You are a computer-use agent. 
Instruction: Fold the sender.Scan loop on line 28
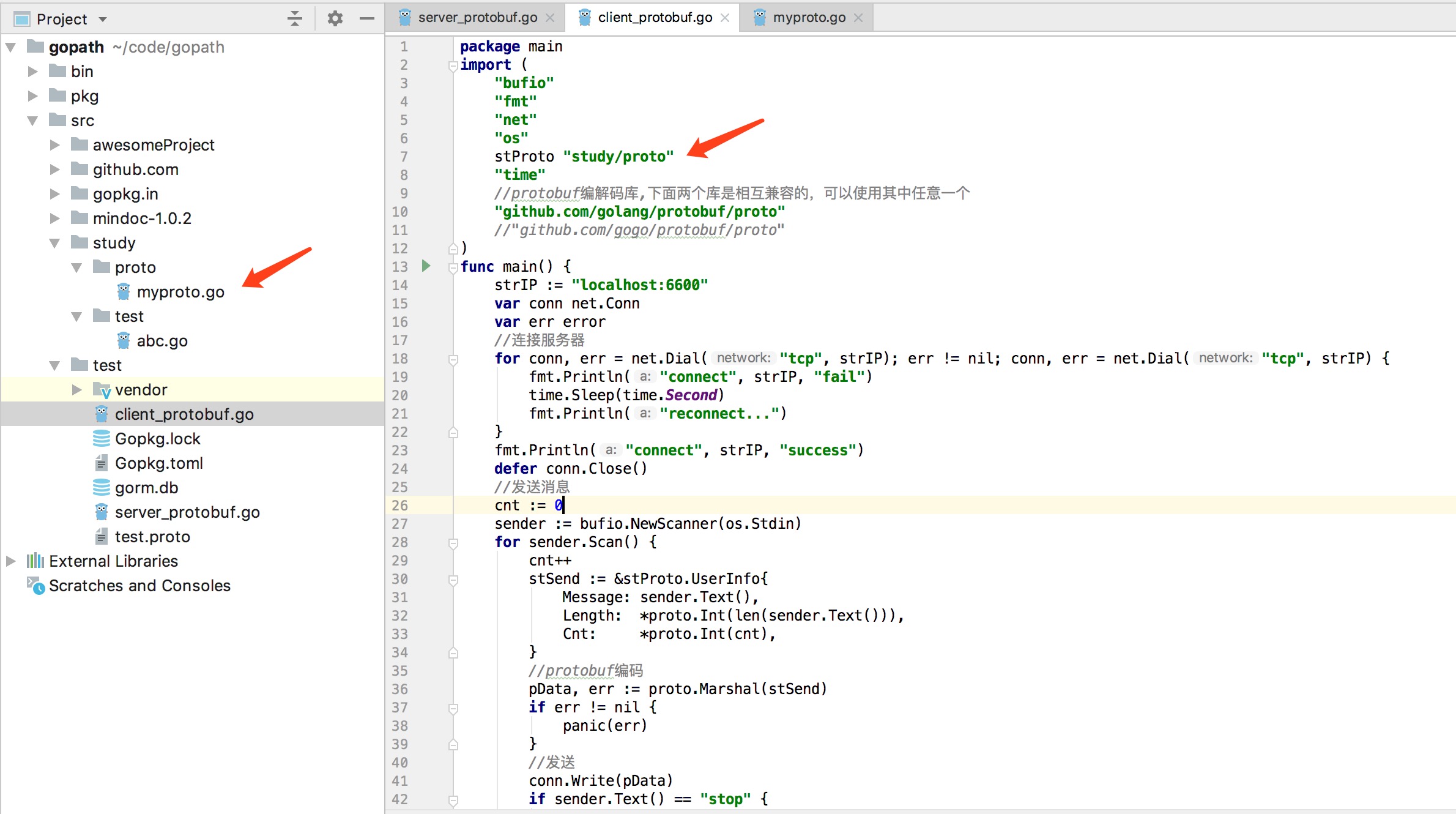(453, 543)
